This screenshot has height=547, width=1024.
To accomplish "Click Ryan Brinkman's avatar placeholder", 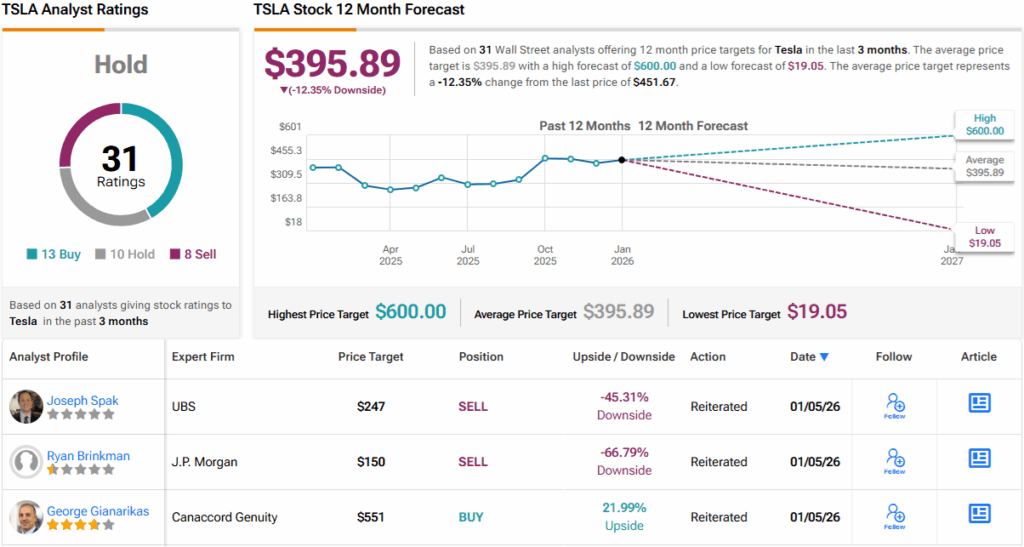I will click(26, 462).
